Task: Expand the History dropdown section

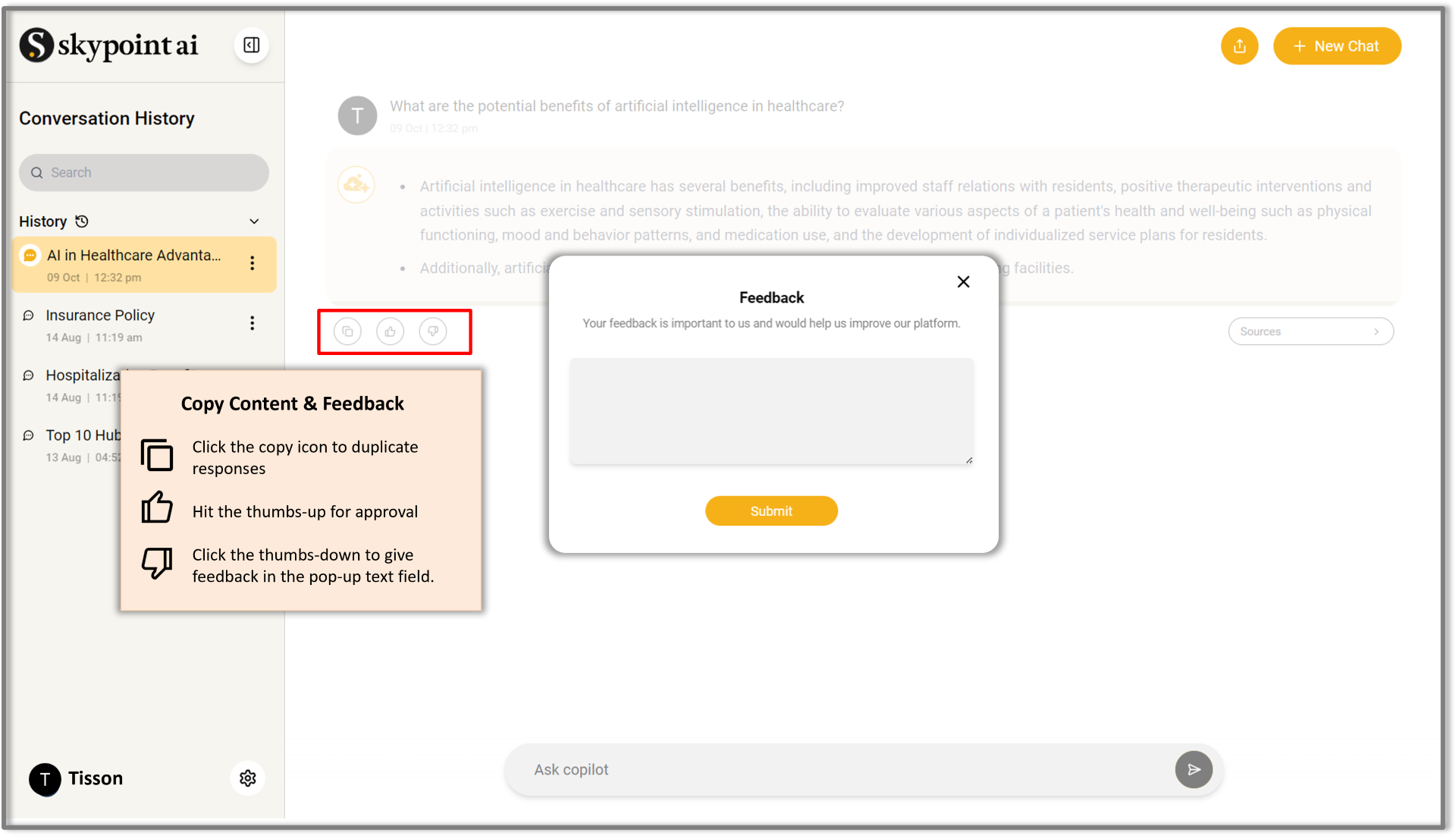Action: (256, 220)
